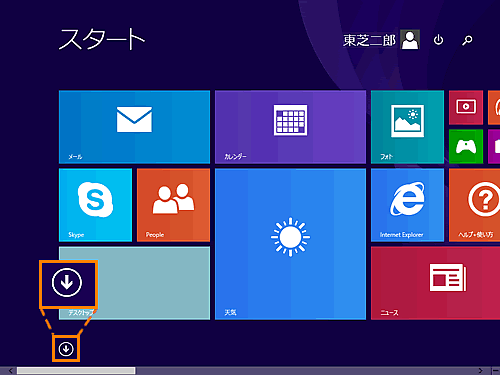Open the Help and Tips tile (ヘルプ+使い方)

tap(474, 205)
